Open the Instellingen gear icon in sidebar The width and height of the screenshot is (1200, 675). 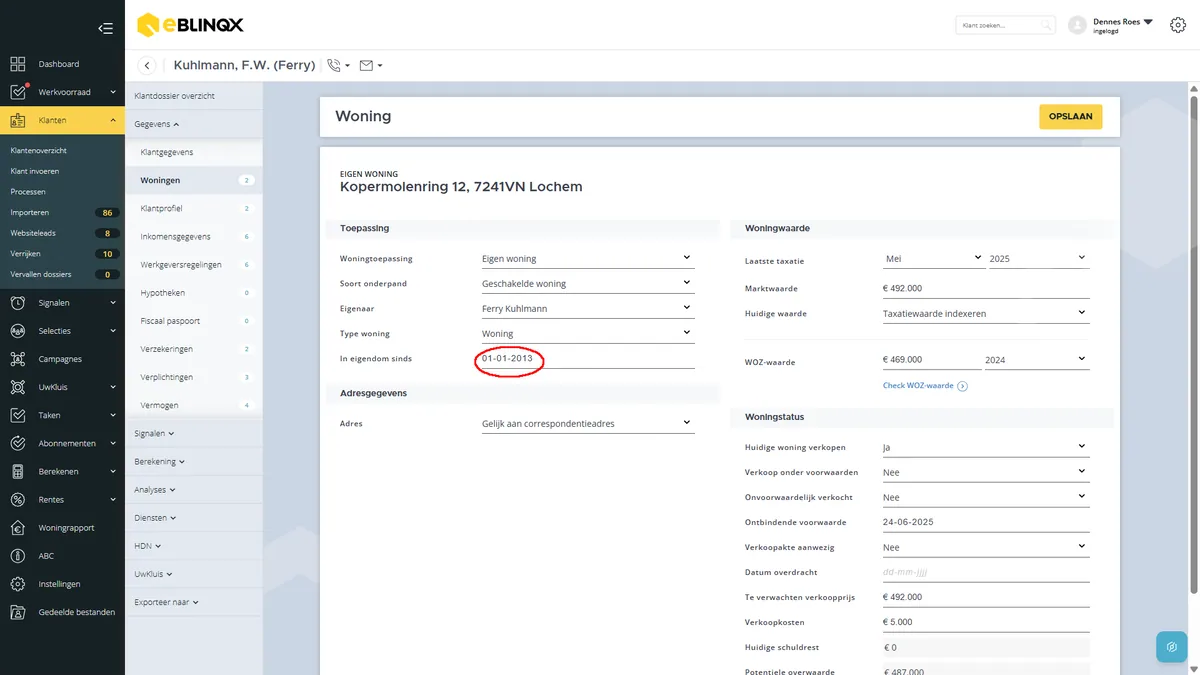[x=18, y=584]
